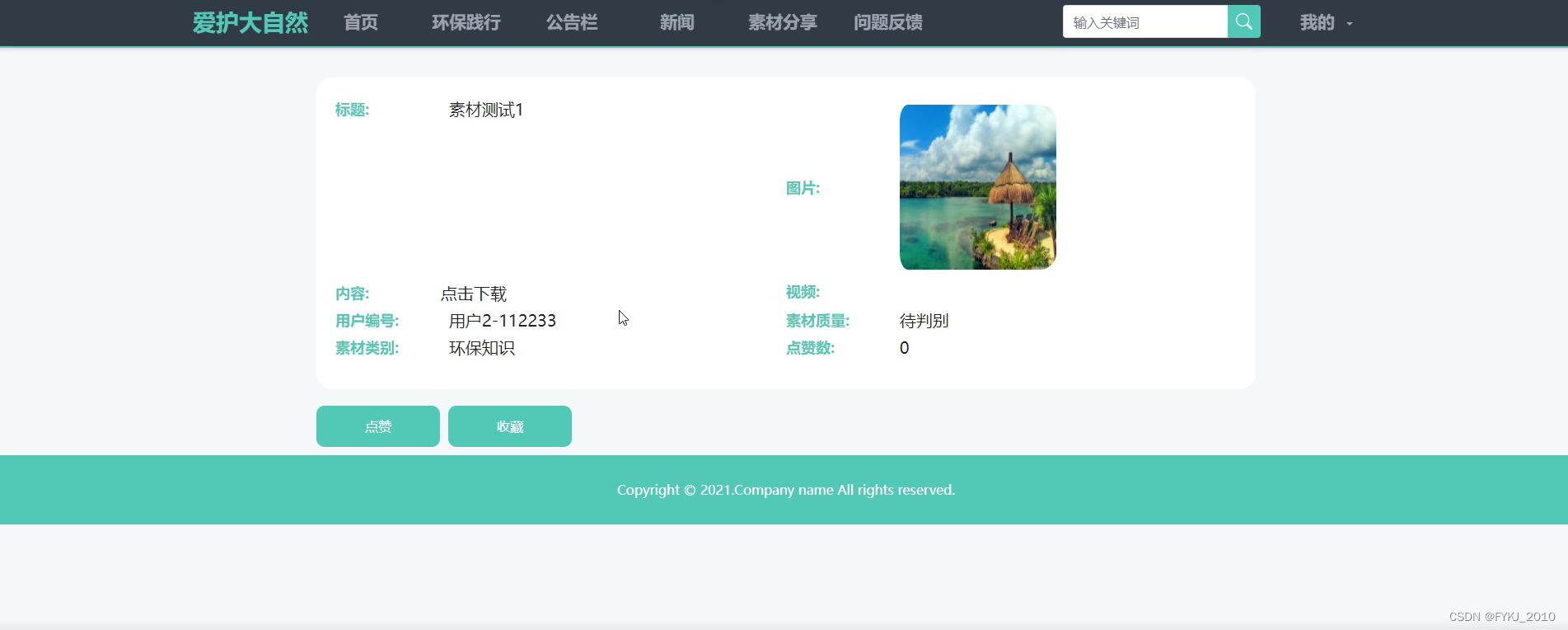Click the 内容: field label
1568x630 pixels.
coord(353,294)
